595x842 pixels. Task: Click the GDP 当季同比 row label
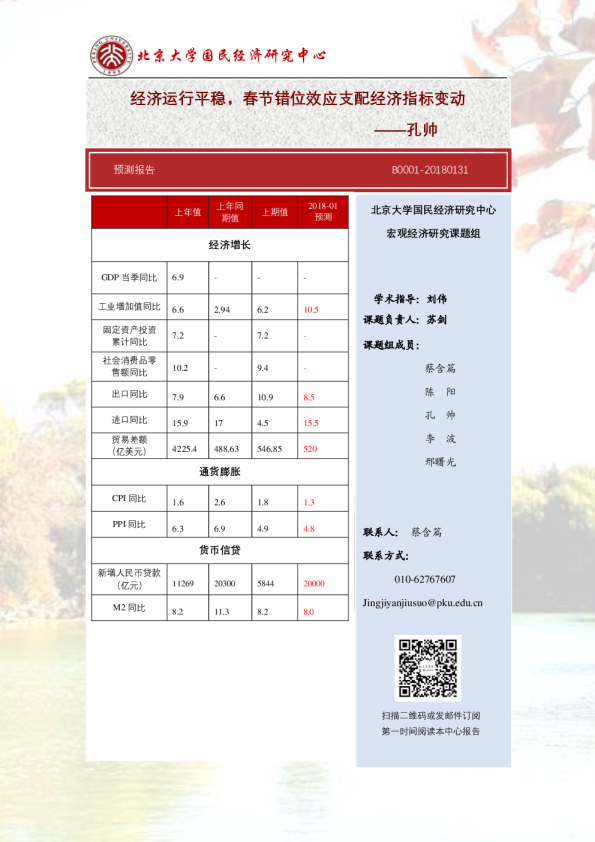(129, 278)
